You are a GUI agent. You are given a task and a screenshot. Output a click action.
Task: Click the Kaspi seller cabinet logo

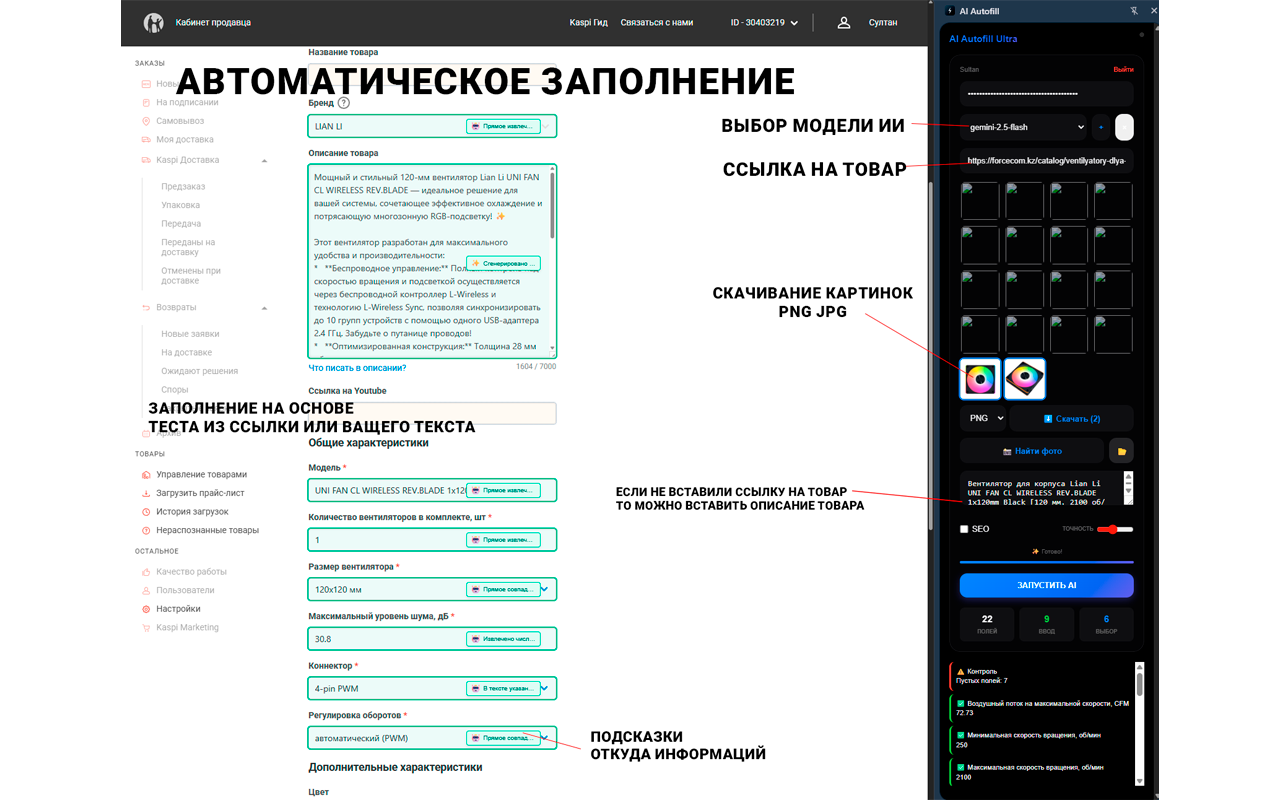click(x=153, y=22)
